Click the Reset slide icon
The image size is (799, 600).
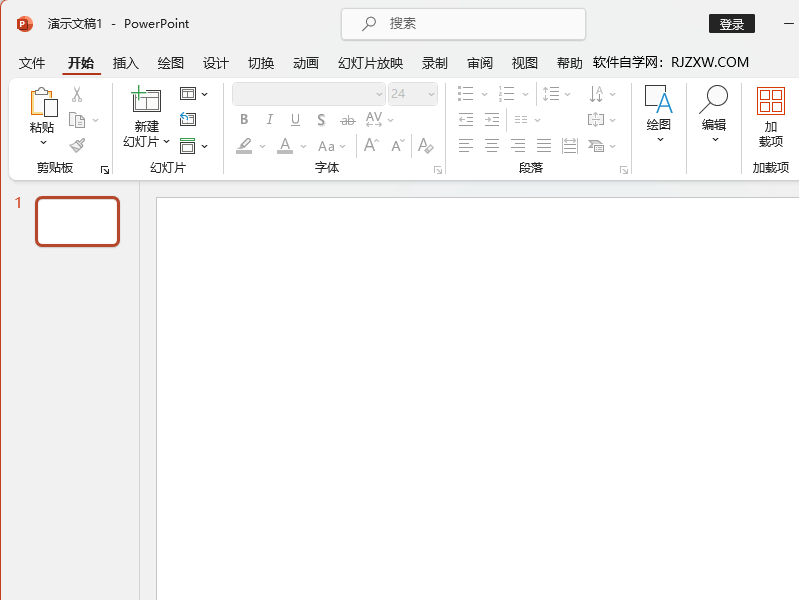pyautogui.click(x=188, y=120)
